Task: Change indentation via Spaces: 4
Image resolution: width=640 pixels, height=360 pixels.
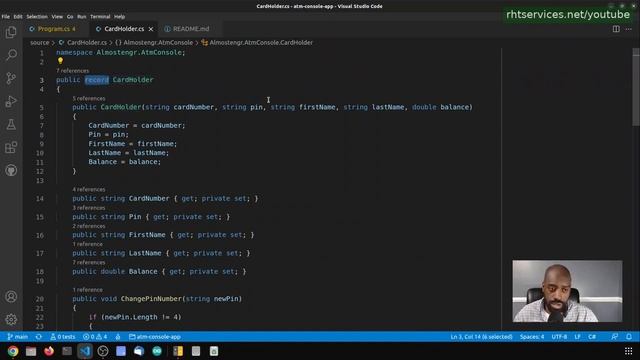Action: 532,337
